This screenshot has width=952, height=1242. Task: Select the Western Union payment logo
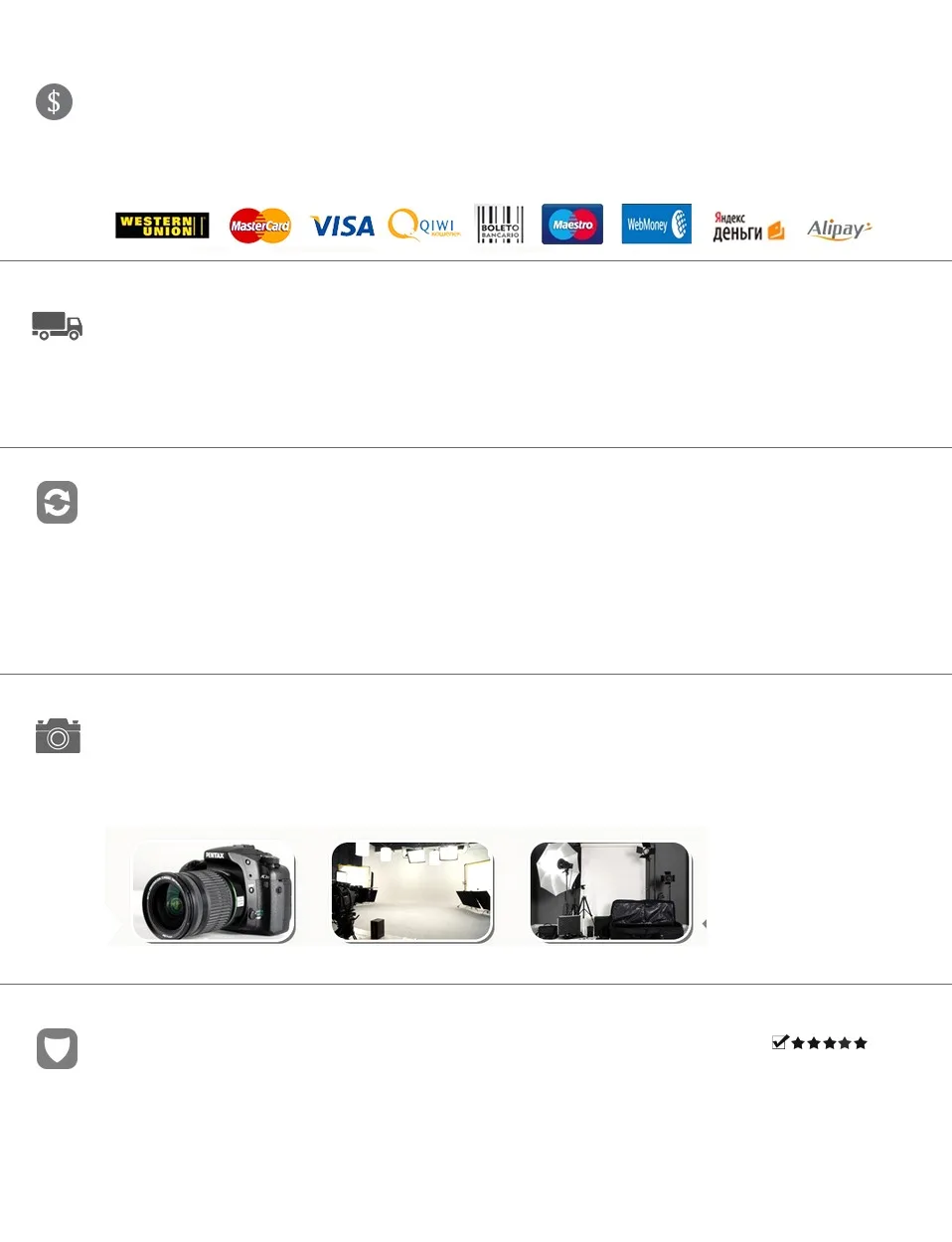pos(162,226)
